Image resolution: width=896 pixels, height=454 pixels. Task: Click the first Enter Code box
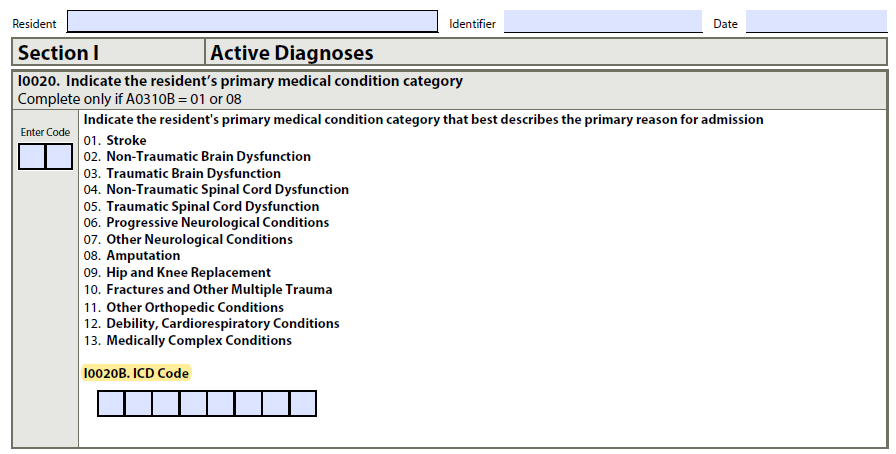(32, 157)
